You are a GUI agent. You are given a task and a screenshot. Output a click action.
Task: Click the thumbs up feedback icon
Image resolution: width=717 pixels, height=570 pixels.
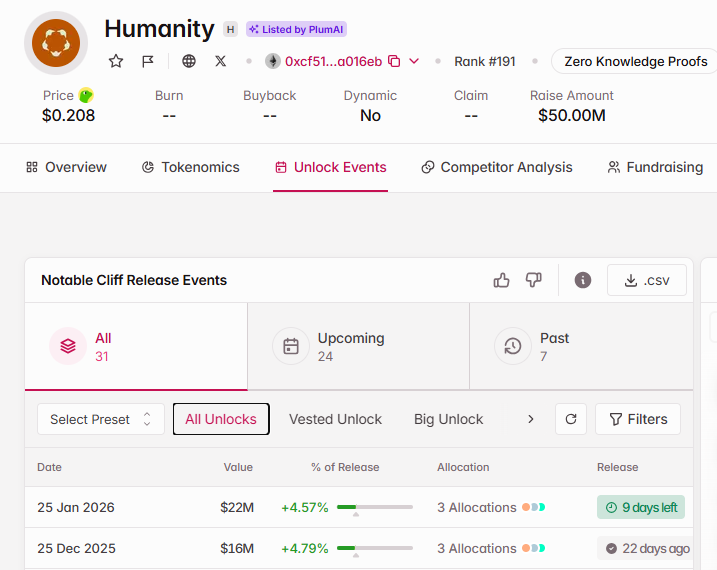(501, 280)
